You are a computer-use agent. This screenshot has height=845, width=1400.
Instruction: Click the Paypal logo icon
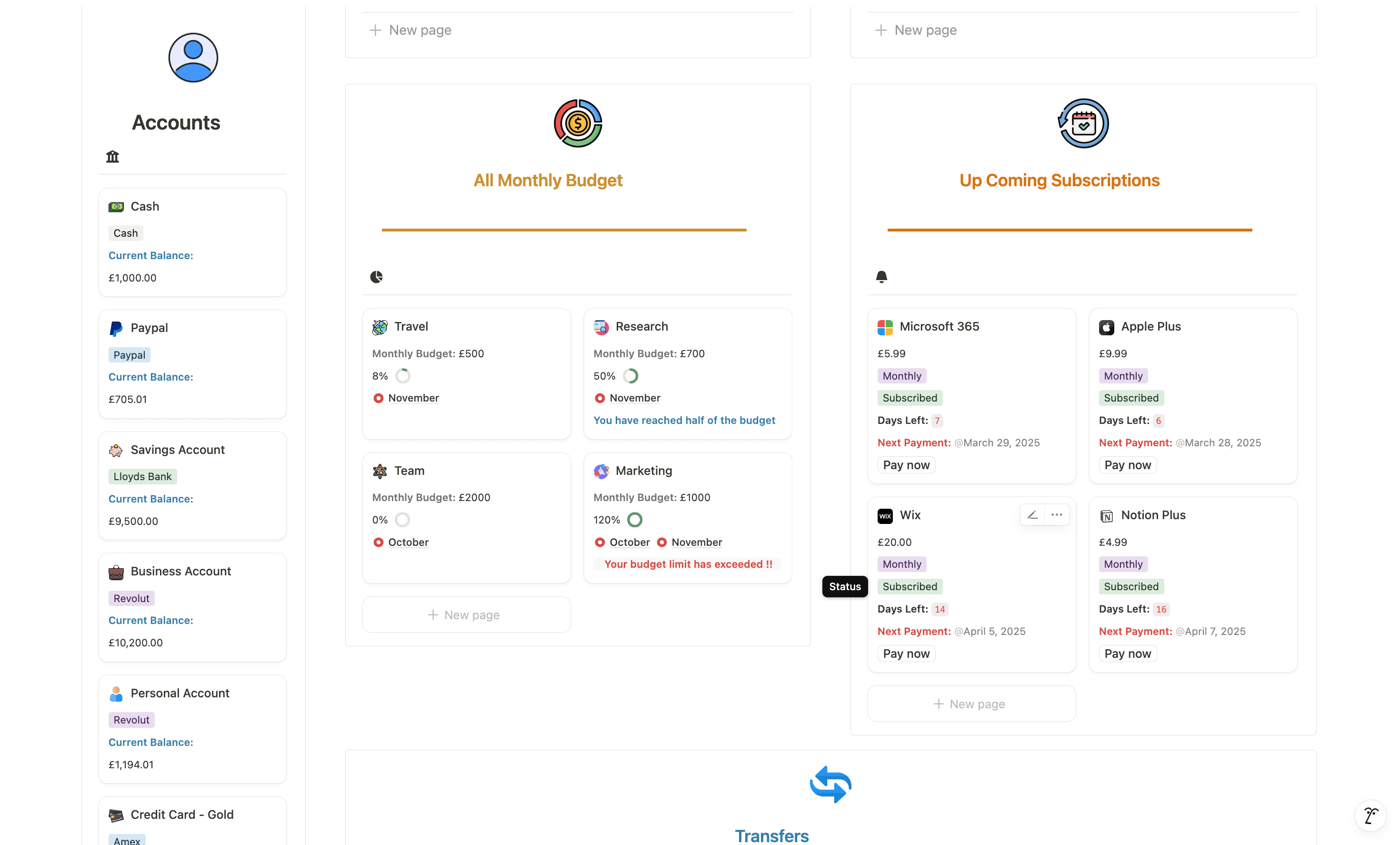pyautogui.click(x=116, y=329)
